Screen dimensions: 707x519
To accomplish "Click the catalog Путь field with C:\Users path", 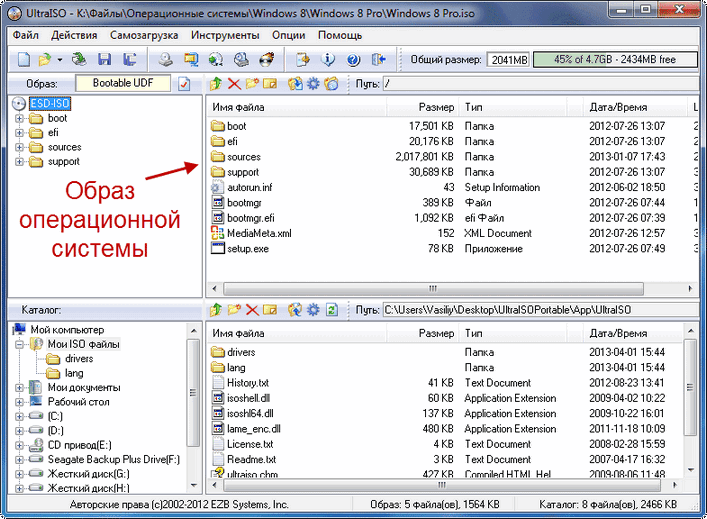I will 542,310.
